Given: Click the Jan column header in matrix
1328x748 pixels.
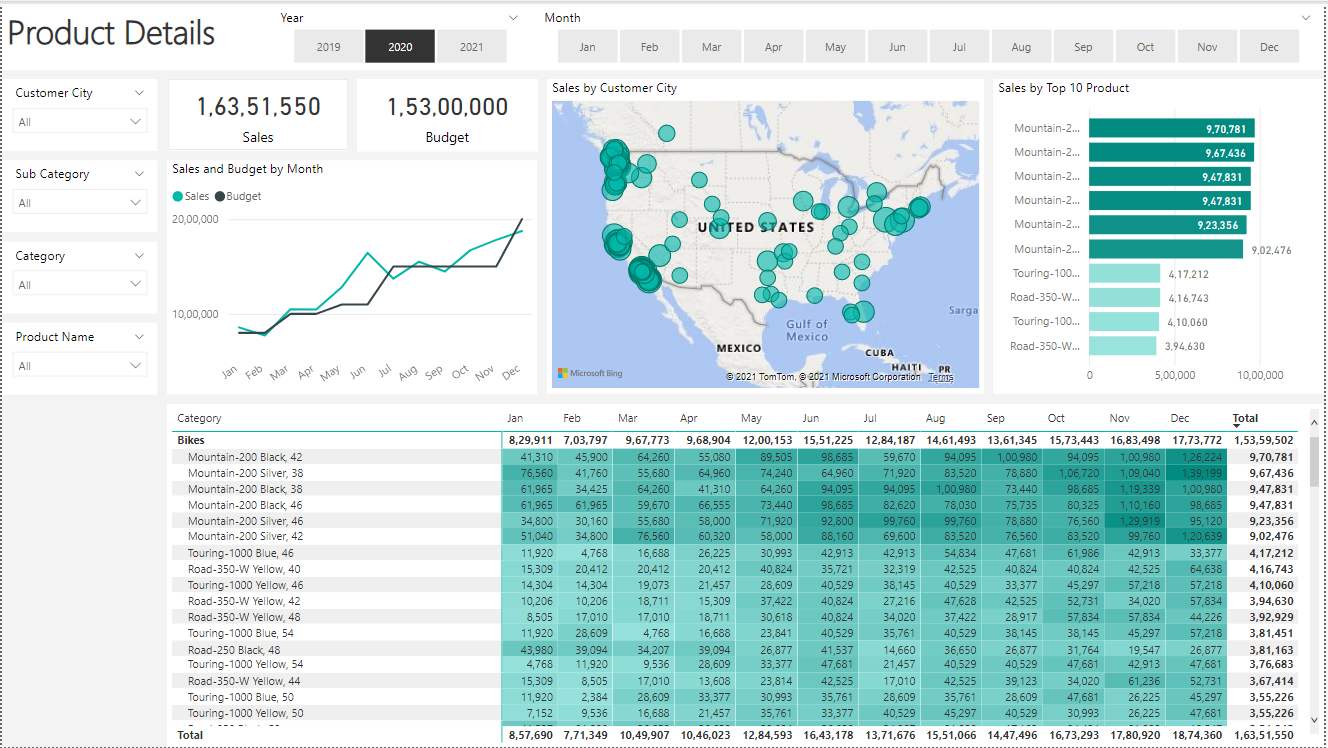Looking at the screenshot, I should (515, 418).
